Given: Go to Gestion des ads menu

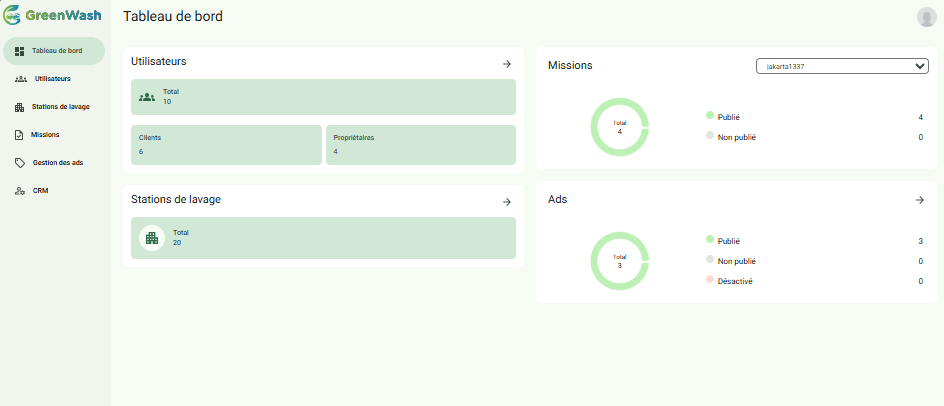Looking at the screenshot, I should pyautogui.click(x=57, y=163).
